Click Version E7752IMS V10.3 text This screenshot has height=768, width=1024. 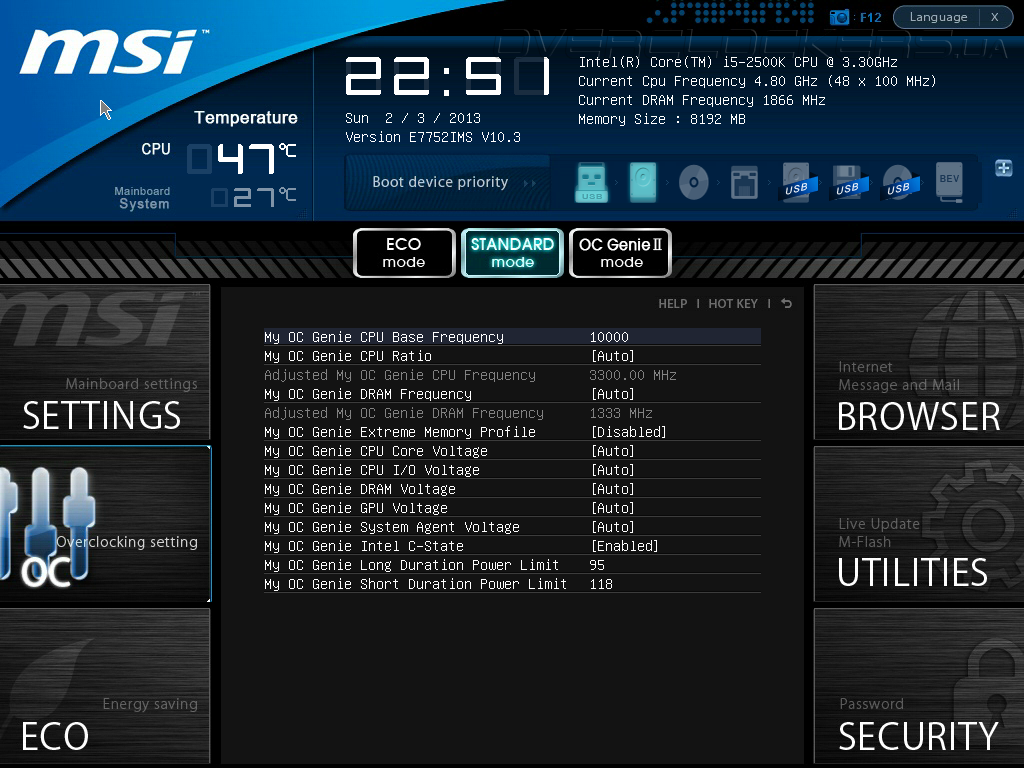[x=433, y=137]
